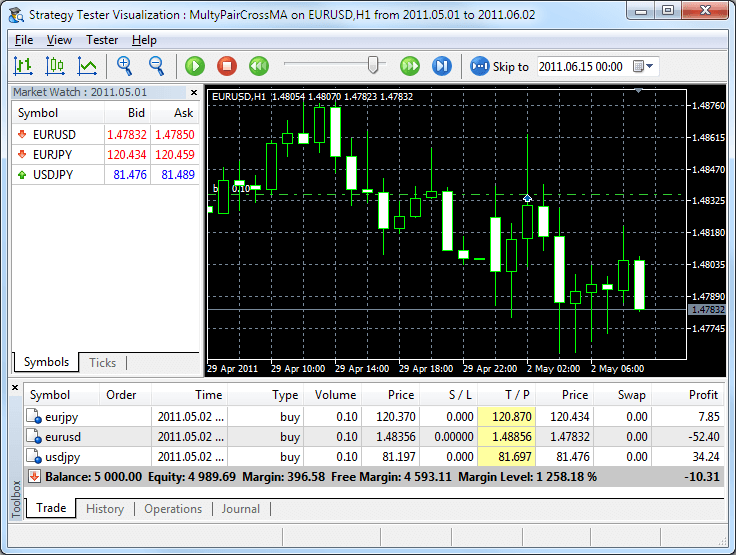Screen dimensions: 736x555
Task: Close the Toolbox panel
Action: pyautogui.click(x=15, y=387)
